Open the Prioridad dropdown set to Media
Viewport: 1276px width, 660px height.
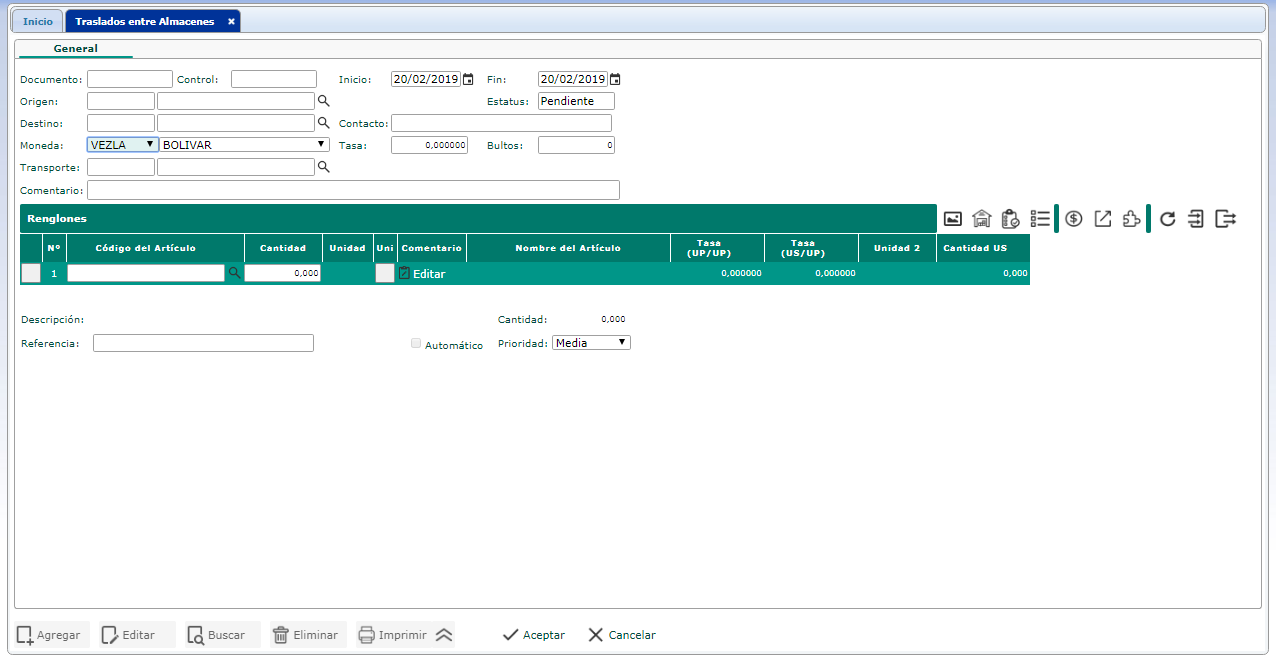(591, 343)
